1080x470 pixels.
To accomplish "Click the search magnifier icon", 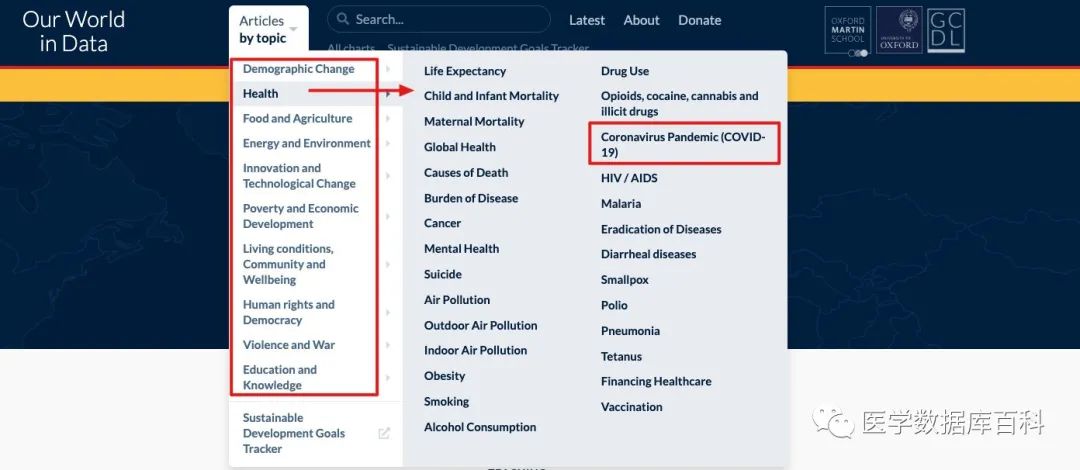I will (x=344, y=20).
